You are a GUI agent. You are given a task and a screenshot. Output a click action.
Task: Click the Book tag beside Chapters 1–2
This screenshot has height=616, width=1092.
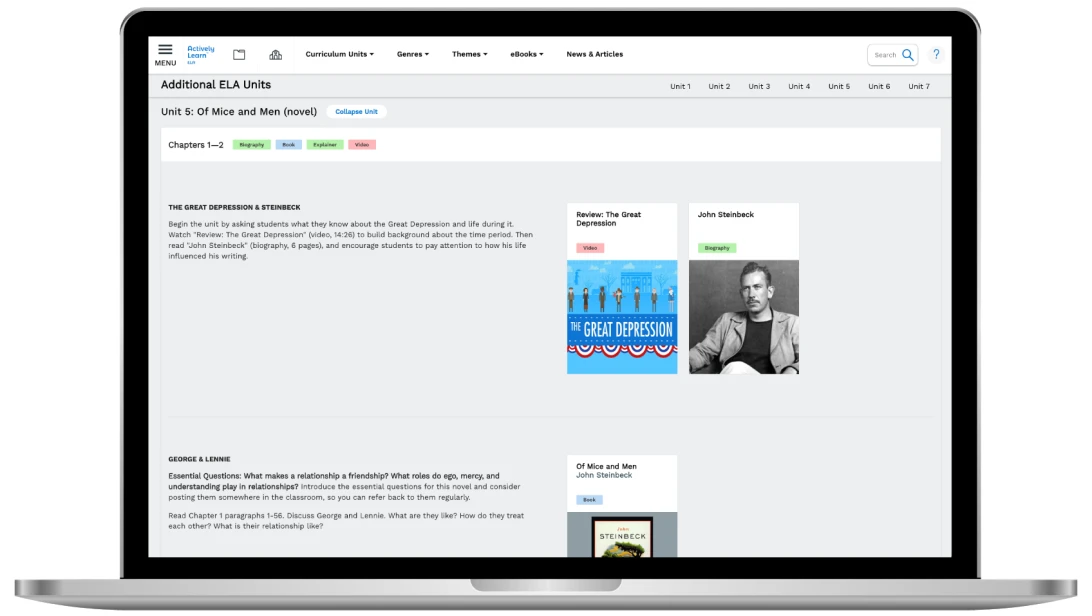click(288, 145)
